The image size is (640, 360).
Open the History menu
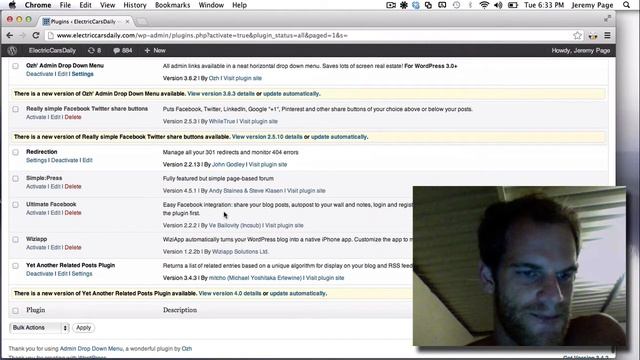click(135, 5)
